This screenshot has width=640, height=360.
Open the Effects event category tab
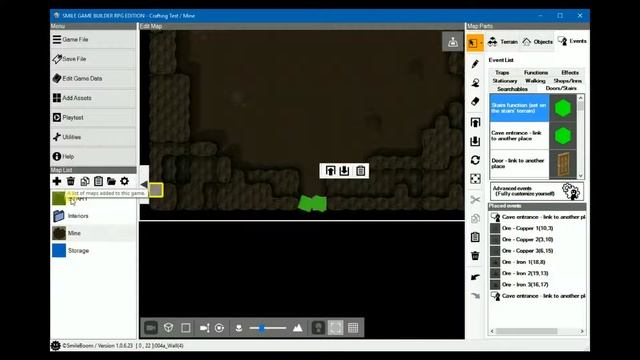point(570,73)
